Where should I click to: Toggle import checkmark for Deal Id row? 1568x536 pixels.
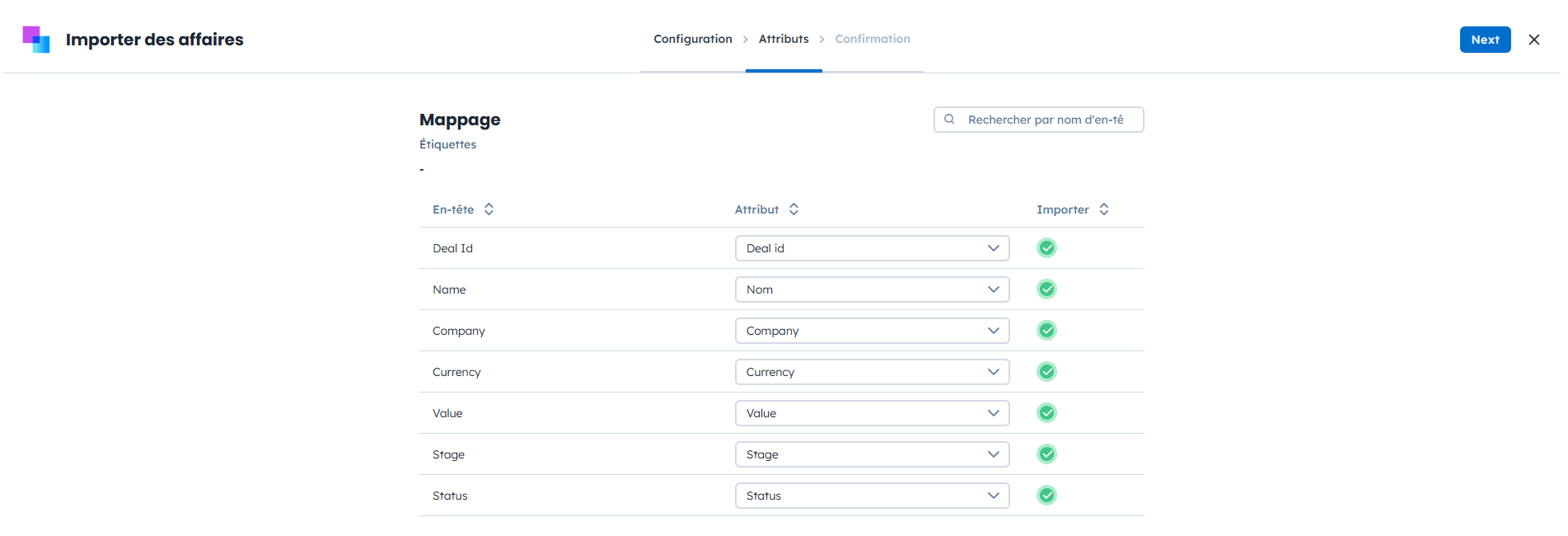[1046, 248]
